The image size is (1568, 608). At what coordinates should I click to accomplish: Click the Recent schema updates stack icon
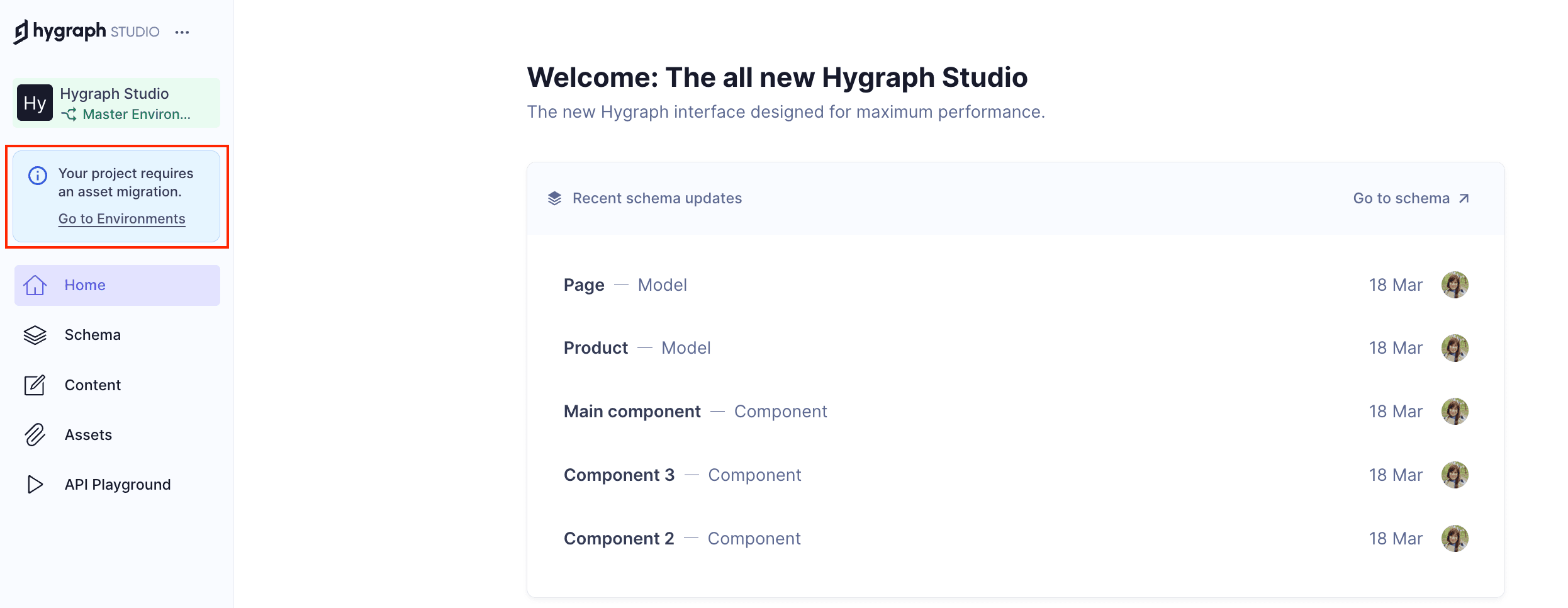pos(554,198)
